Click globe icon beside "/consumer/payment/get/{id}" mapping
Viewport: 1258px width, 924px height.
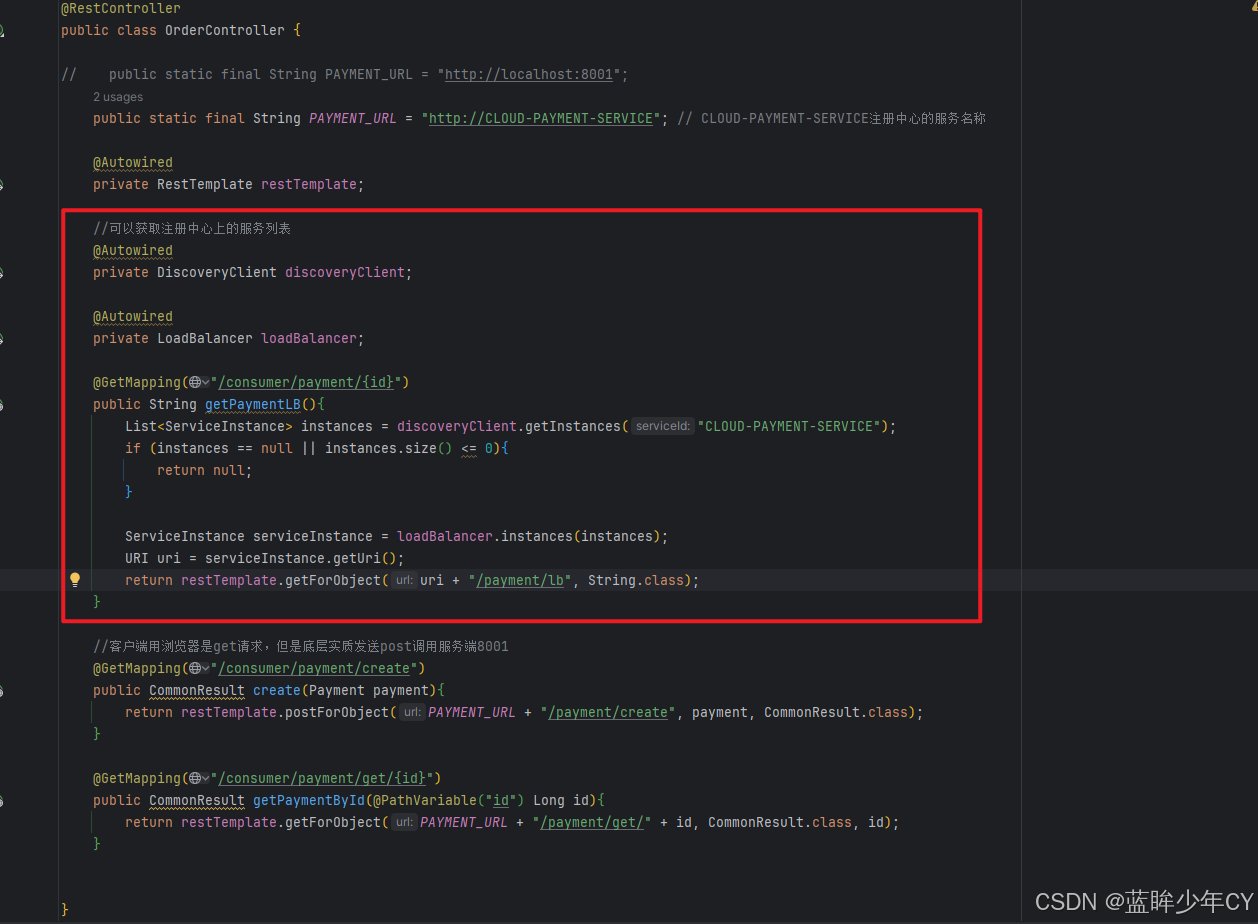click(x=195, y=778)
